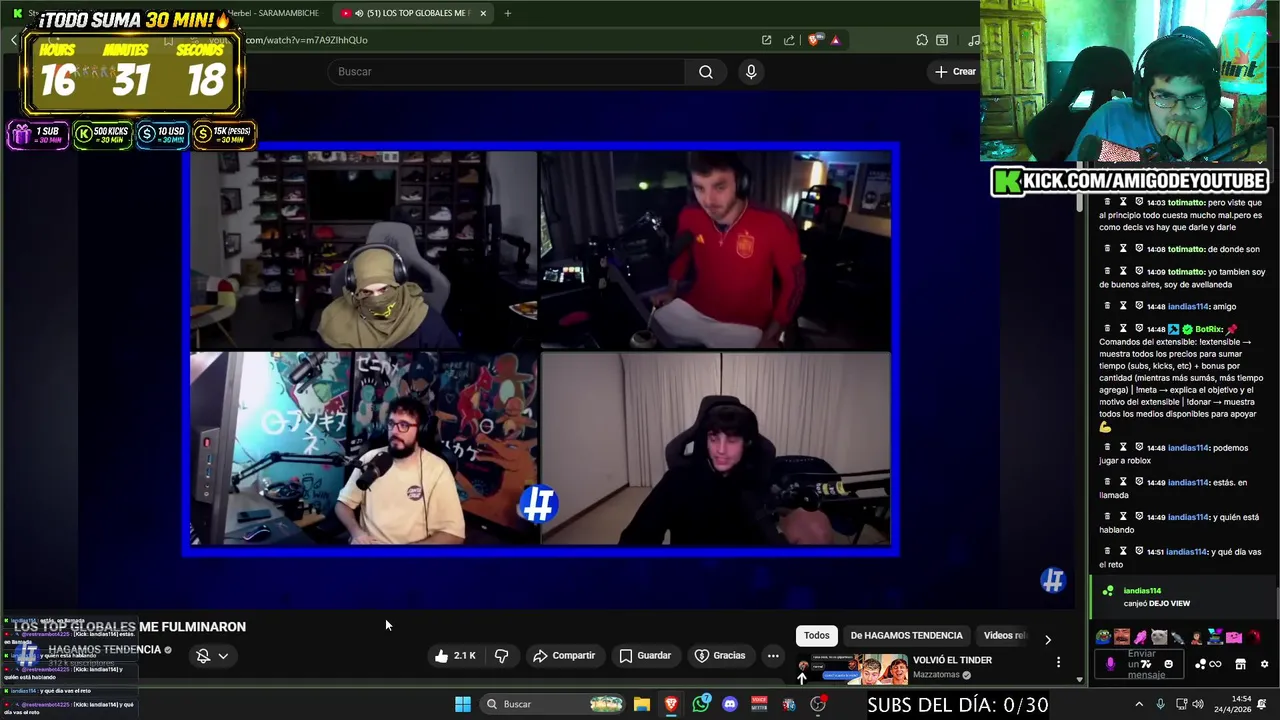Open the HAGAMOS TENDENCIA channel name
1280x720 pixels.
(104, 650)
